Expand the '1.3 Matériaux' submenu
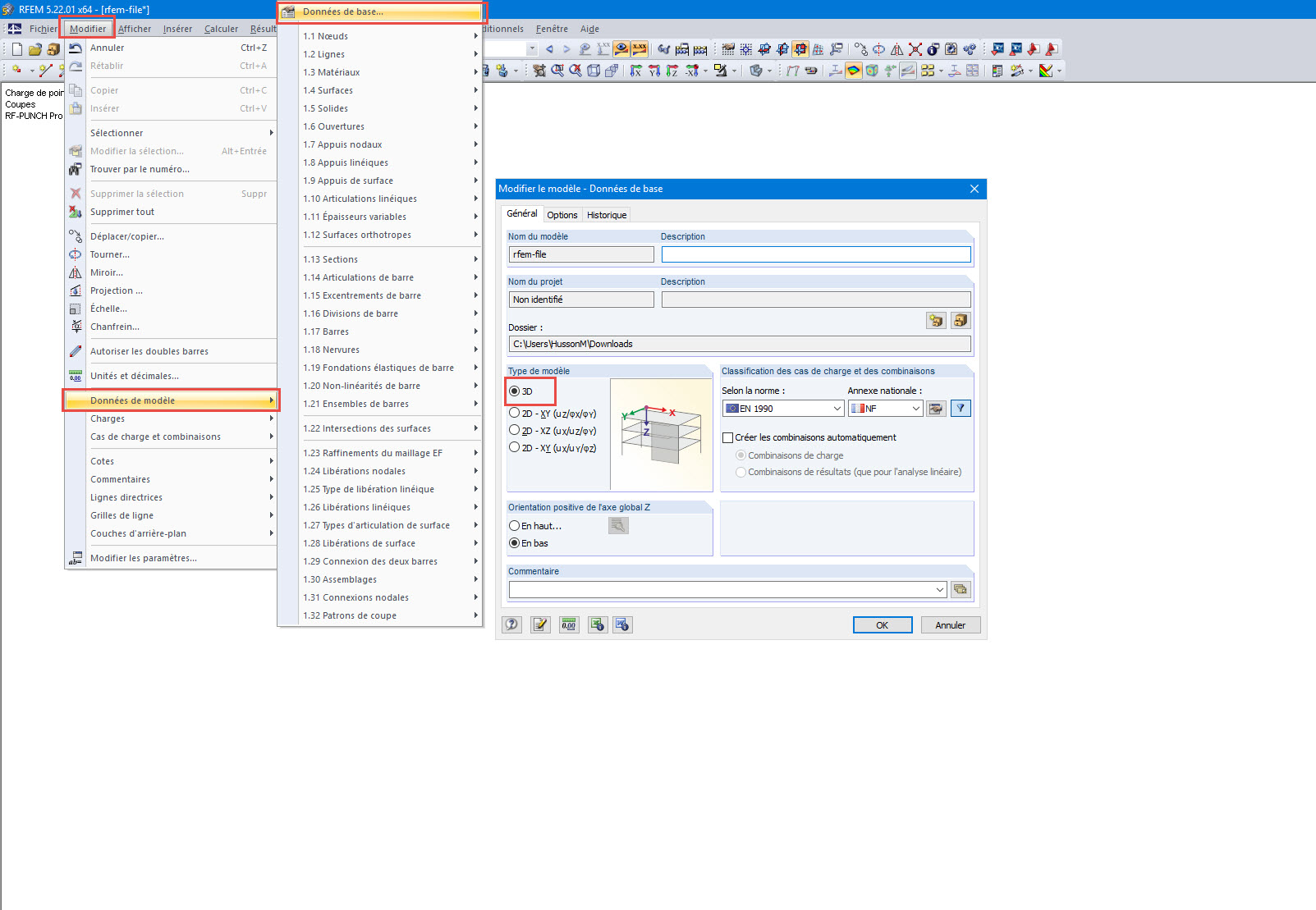The height and width of the screenshot is (910, 1316). (x=390, y=72)
